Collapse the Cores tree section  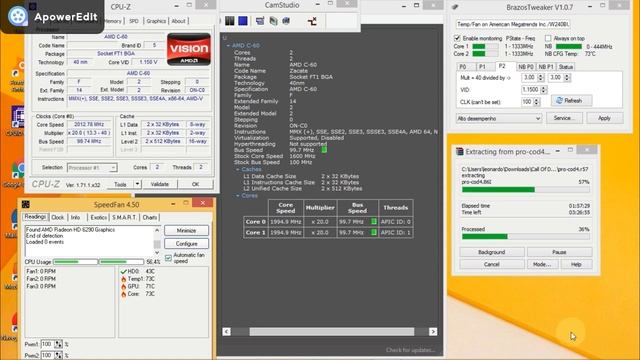coord(238,196)
